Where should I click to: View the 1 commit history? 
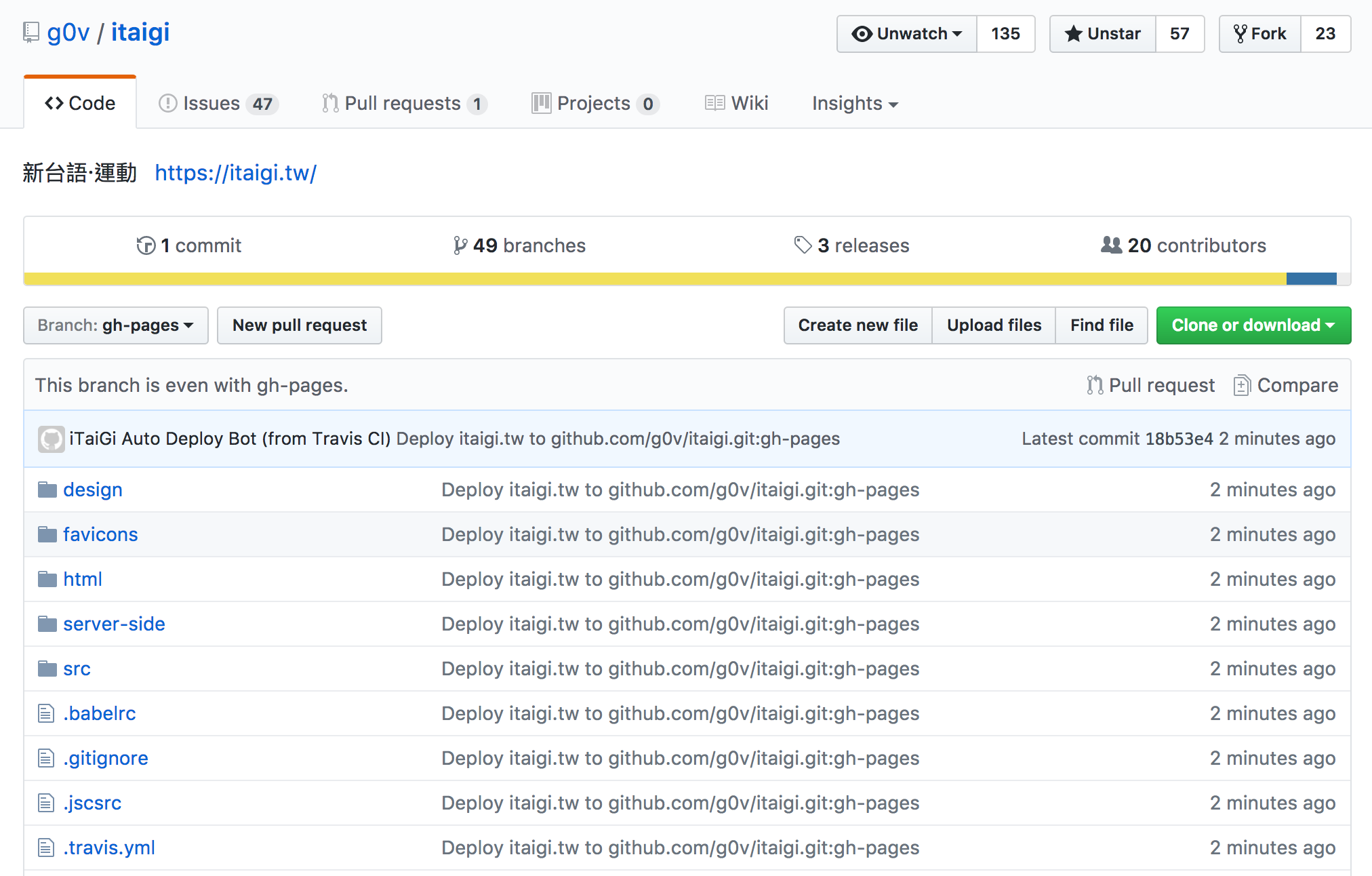189,245
